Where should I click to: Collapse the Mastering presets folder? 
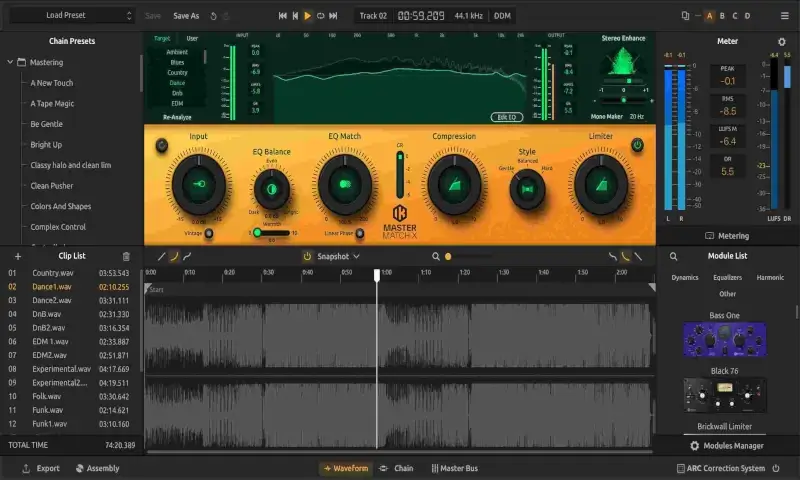coord(10,62)
